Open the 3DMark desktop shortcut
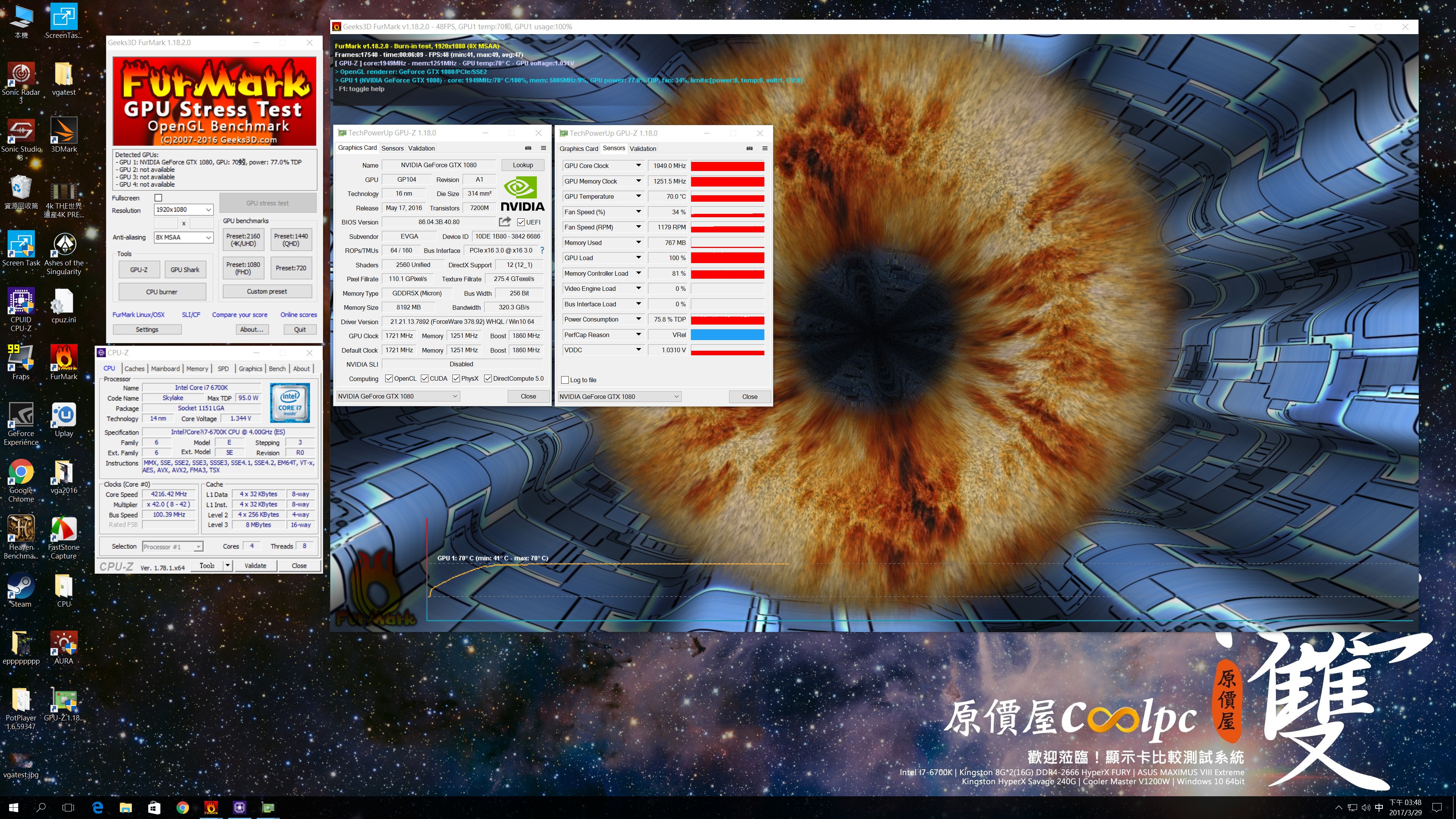 pos(63,135)
